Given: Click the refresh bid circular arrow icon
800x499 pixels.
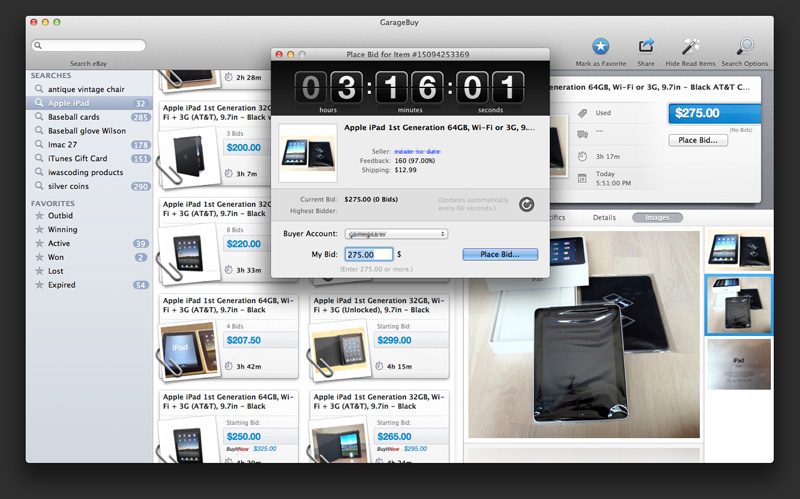Looking at the screenshot, I should pyautogui.click(x=527, y=204).
